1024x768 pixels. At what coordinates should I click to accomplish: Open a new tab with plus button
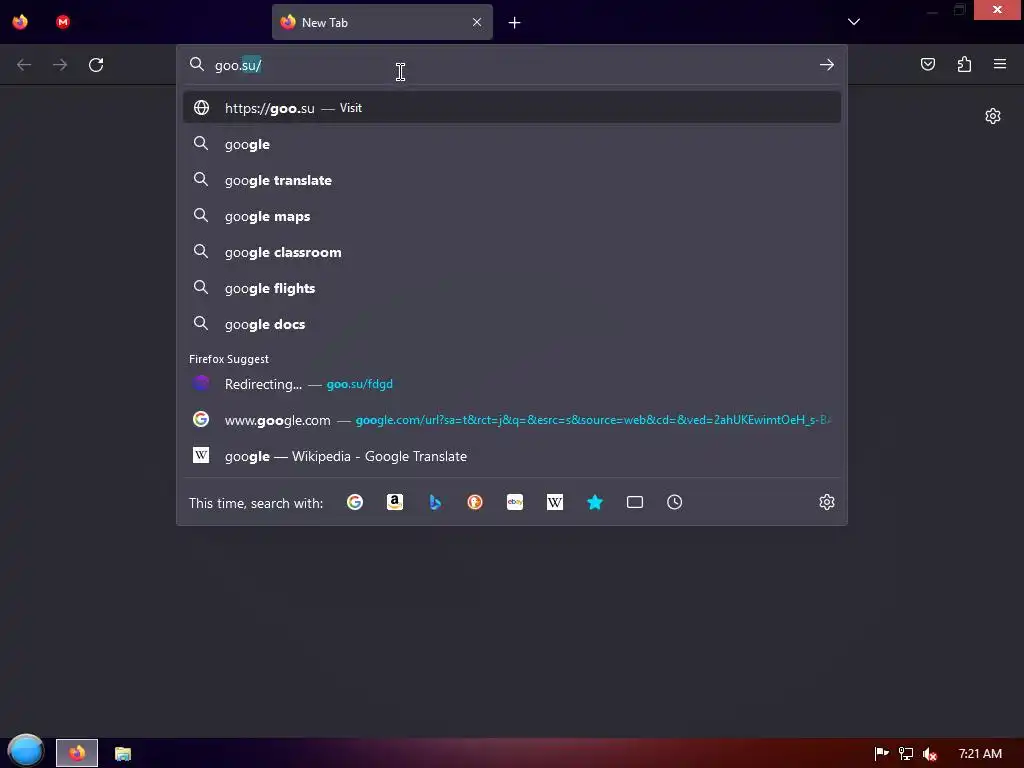click(515, 23)
